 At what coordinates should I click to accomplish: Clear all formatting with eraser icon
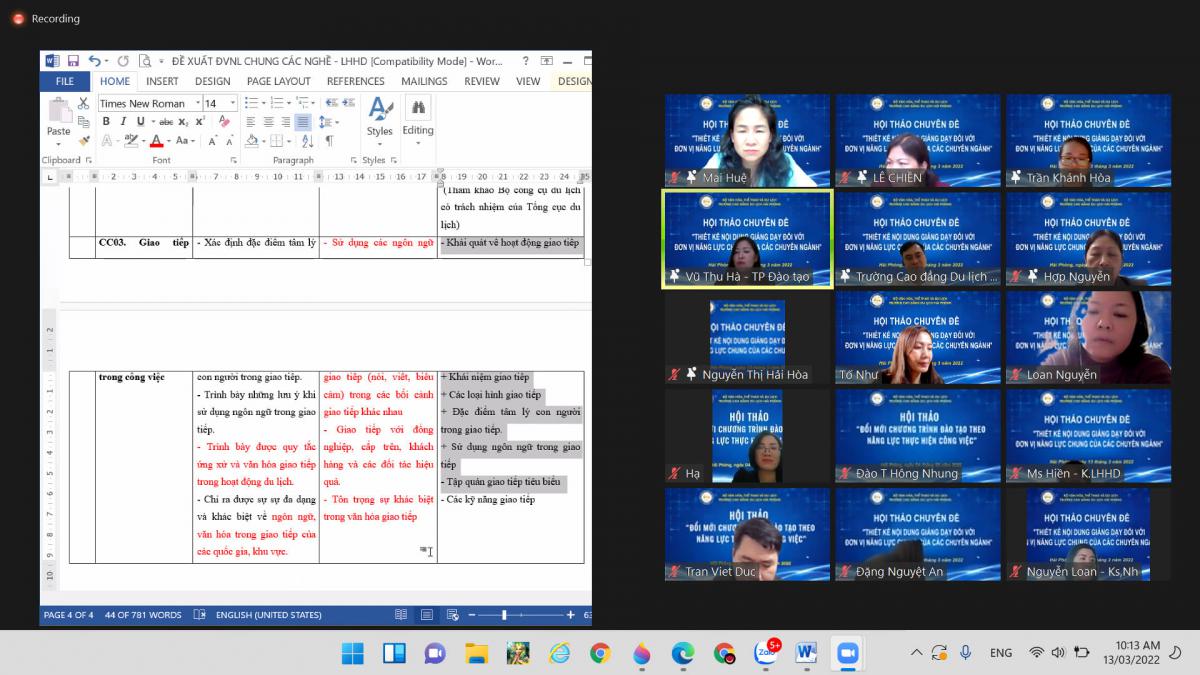pyautogui.click(x=224, y=121)
